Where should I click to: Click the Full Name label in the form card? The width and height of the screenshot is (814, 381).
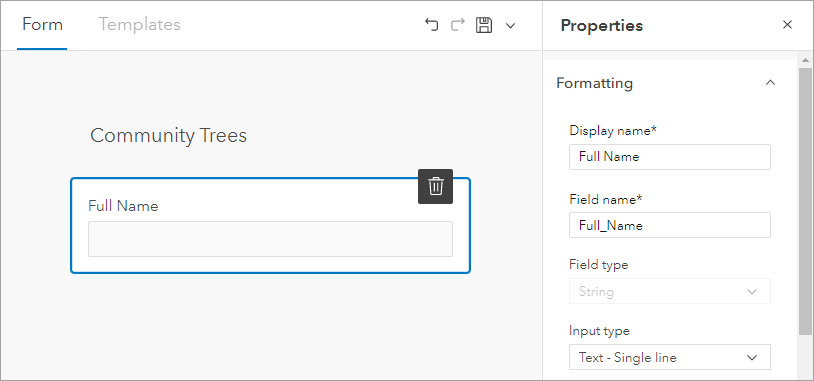click(x=123, y=206)
